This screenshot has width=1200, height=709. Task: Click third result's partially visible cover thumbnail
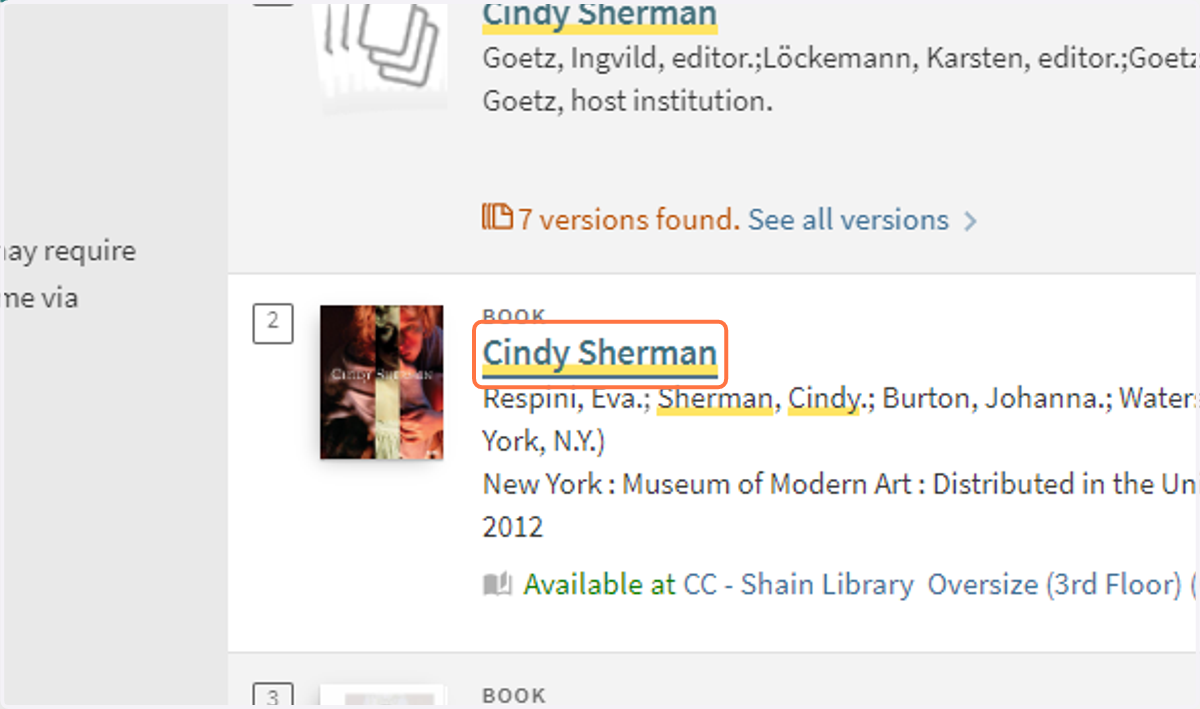382,697
